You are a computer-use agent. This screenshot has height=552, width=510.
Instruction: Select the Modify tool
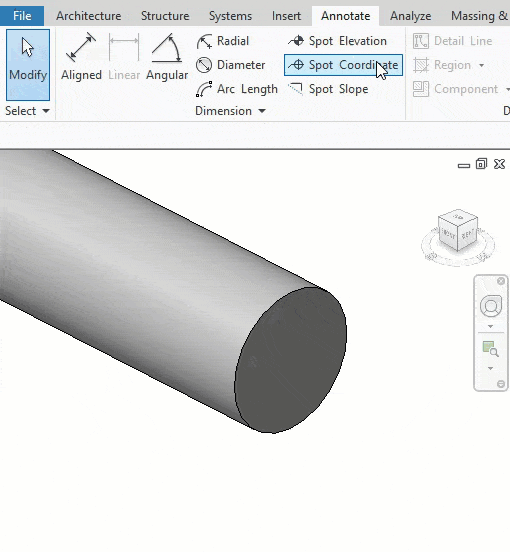click(28, 65)
